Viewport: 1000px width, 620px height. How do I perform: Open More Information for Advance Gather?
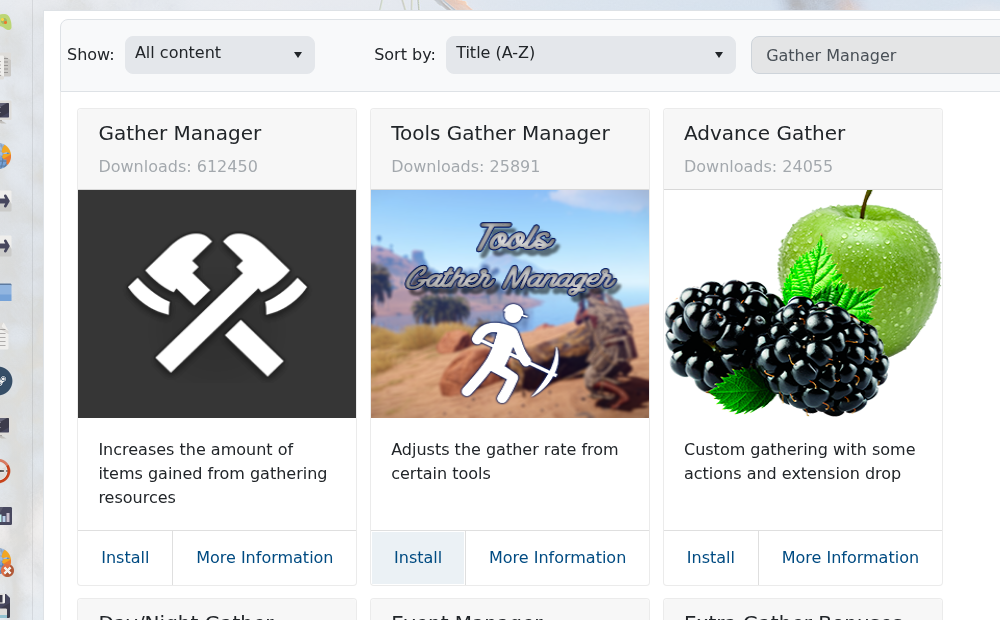pos(850,557)
